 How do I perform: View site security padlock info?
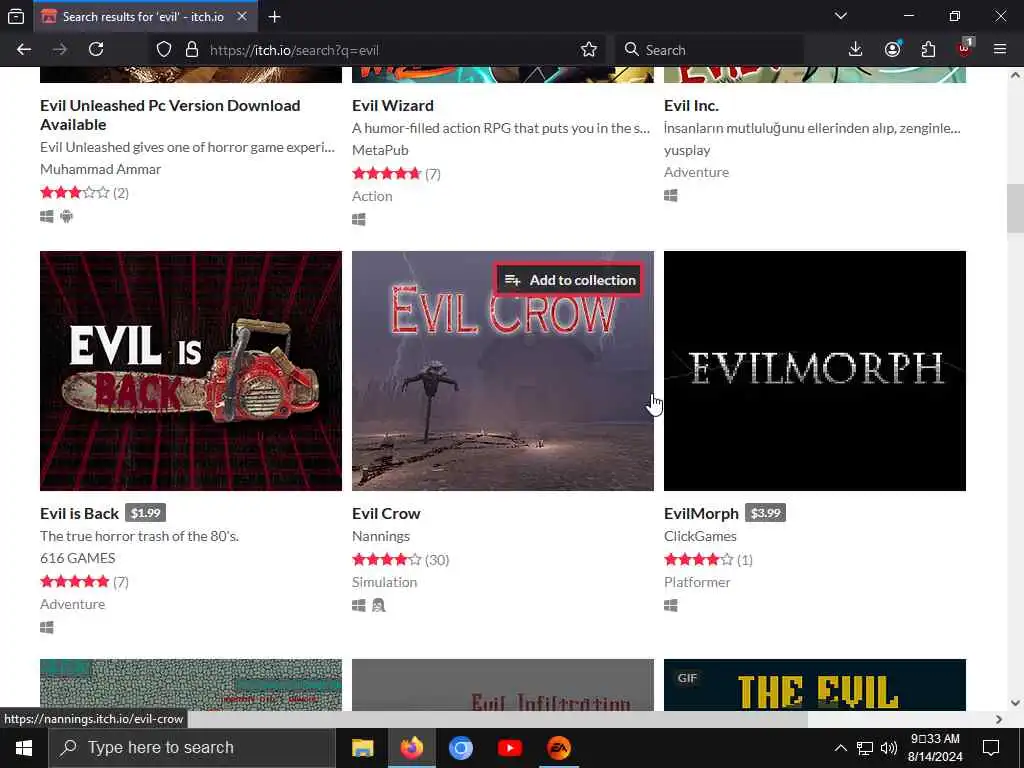[191, 50]
